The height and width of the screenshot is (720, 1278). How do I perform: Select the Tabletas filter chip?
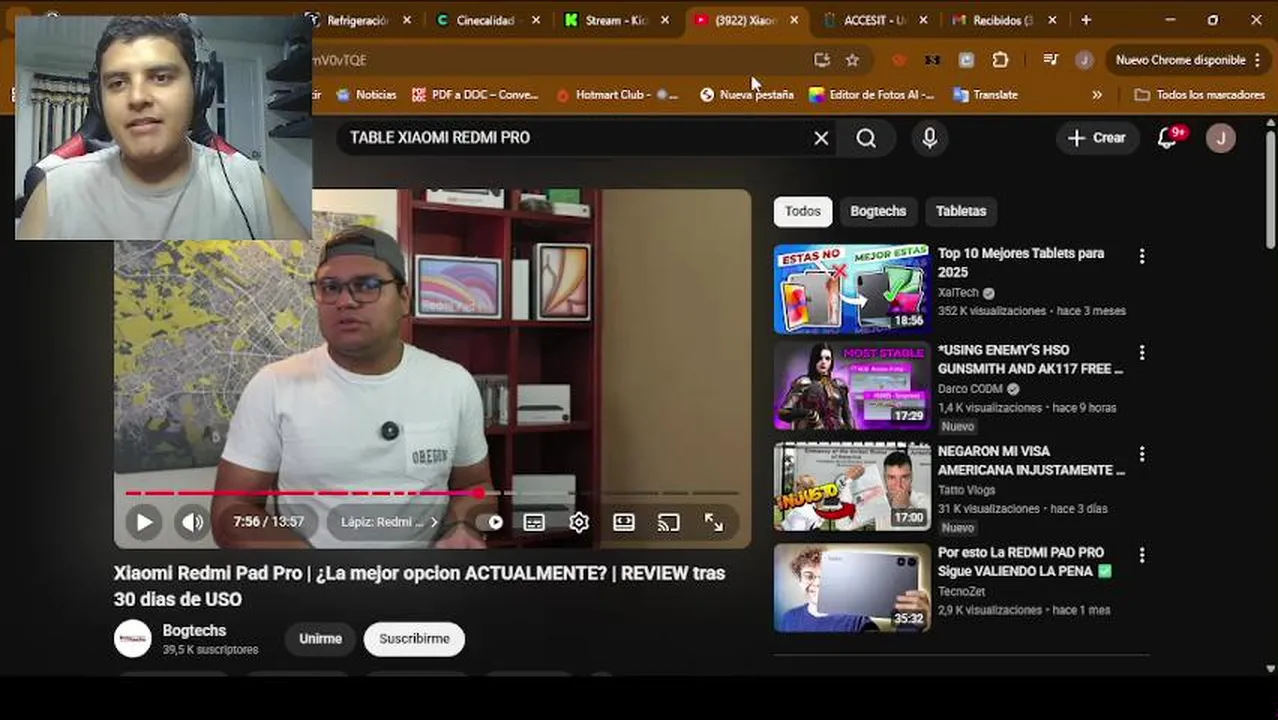(x=961, y=211)
